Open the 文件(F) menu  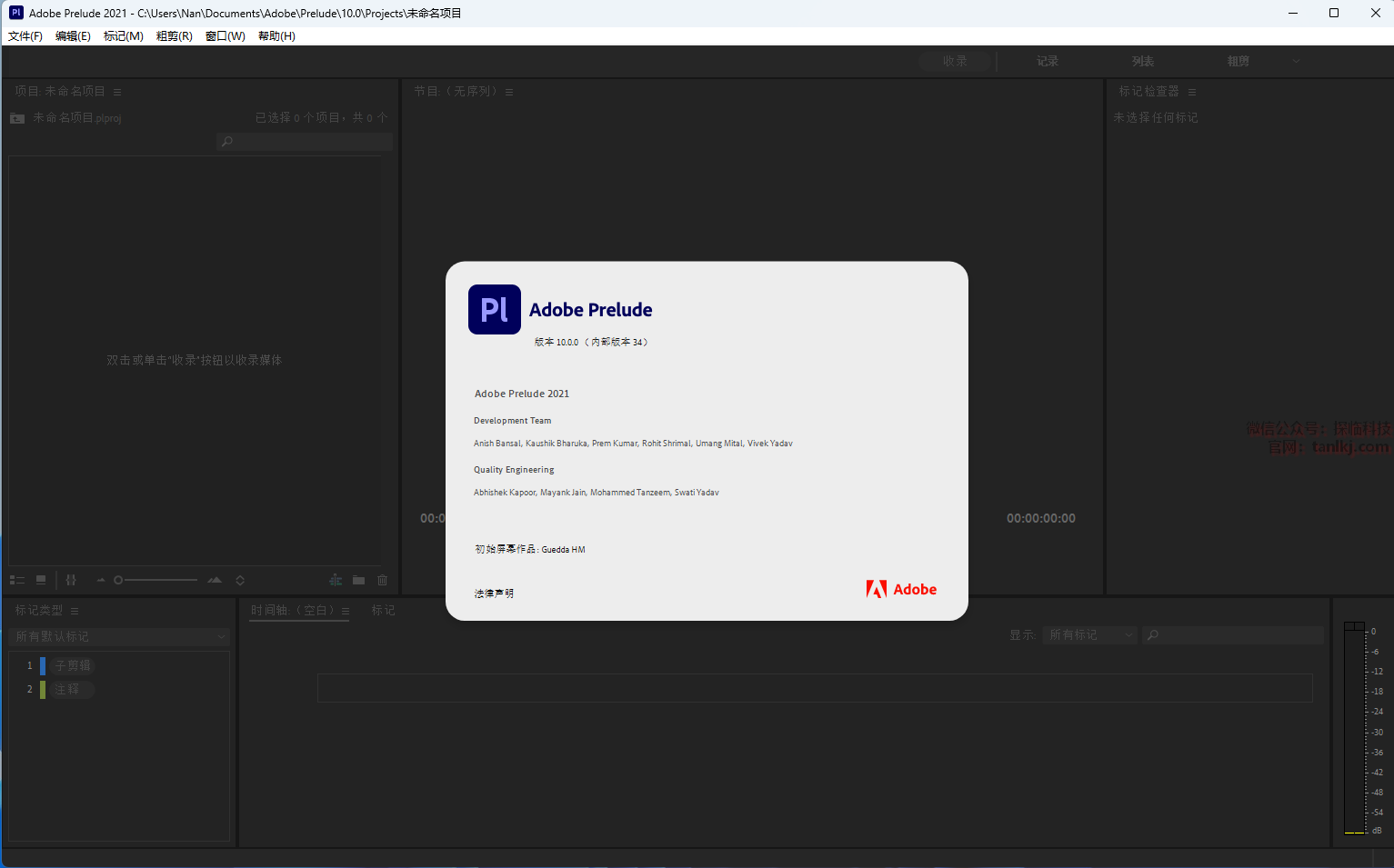pos(25,36)
